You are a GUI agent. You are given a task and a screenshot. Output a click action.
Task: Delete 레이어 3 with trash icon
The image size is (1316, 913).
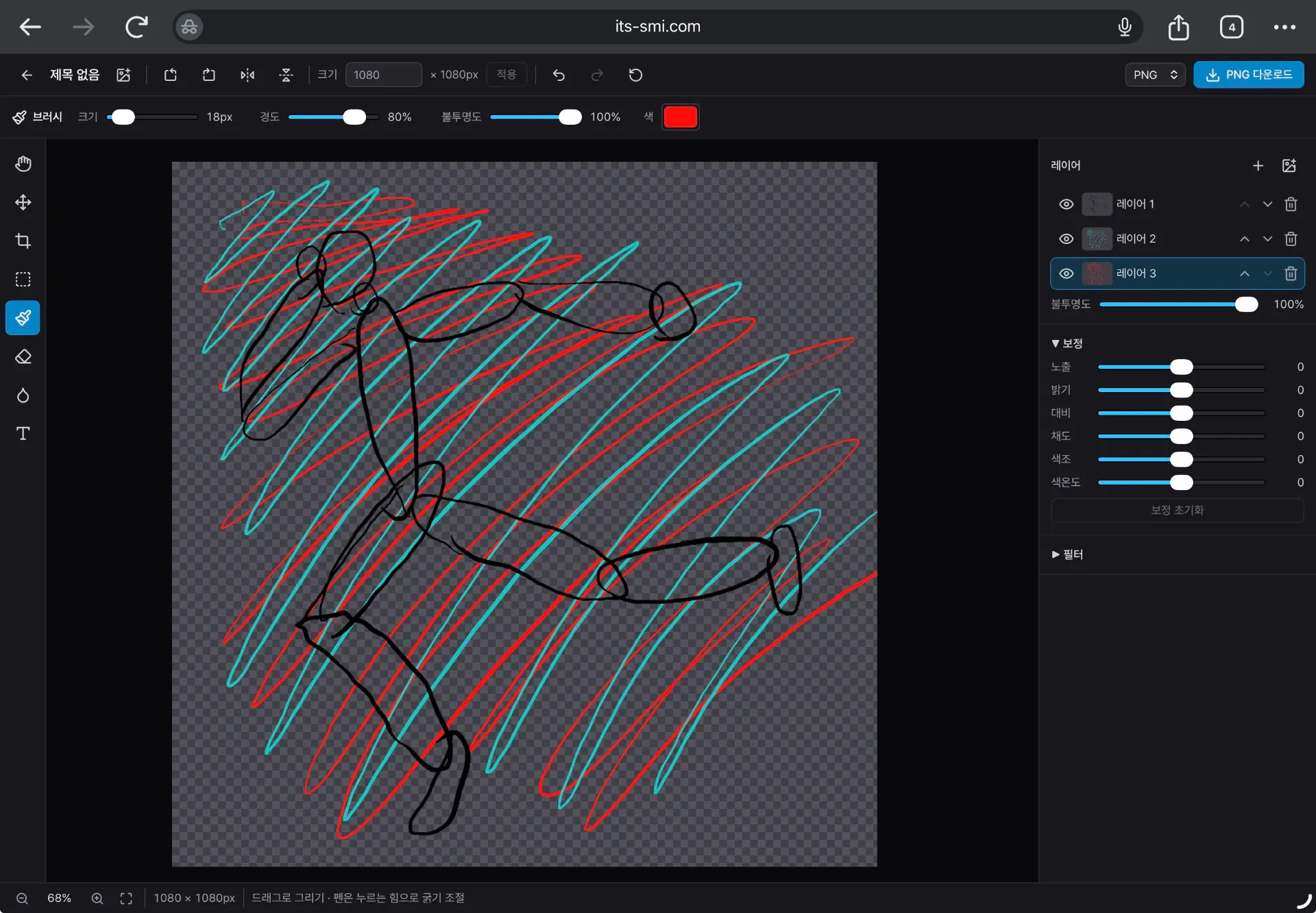coord(1291,273)
